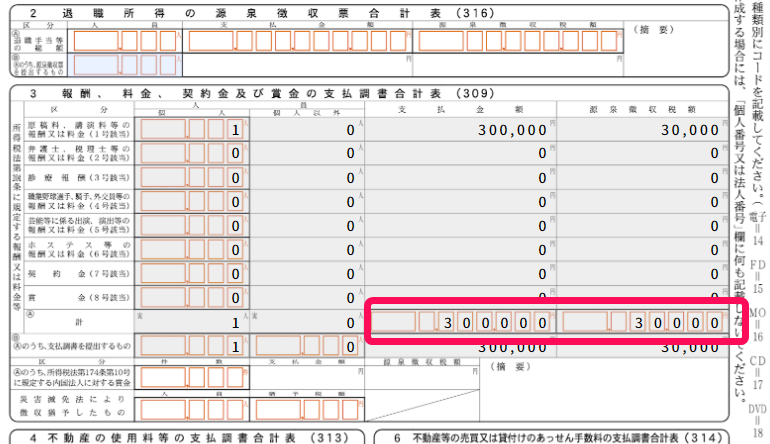Click the 30,000 withholding tax in the 原稿料 row
Screen dimensions: 770x444
[690, 130]
